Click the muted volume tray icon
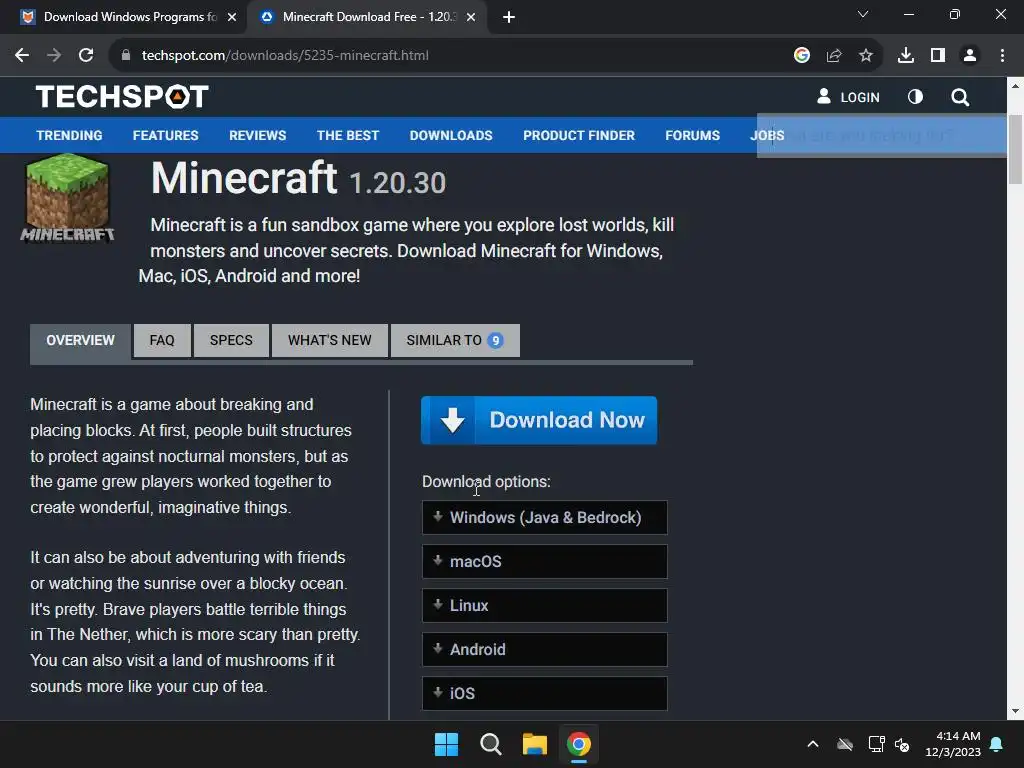The height and width of the screenshot is (768, 1024). coord(902,744)
